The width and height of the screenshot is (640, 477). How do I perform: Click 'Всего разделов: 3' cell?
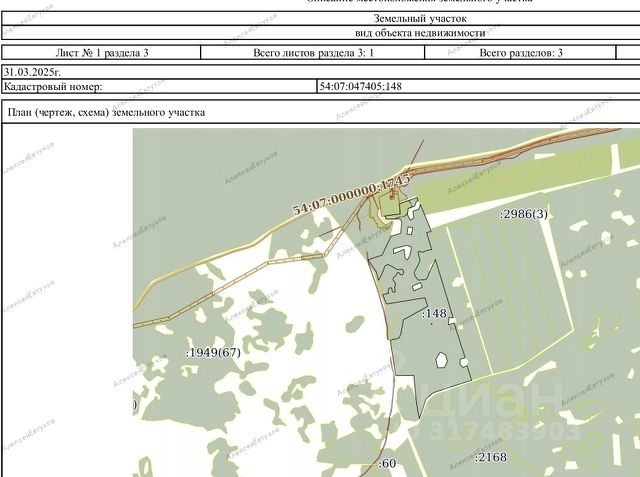pos(520,53)
